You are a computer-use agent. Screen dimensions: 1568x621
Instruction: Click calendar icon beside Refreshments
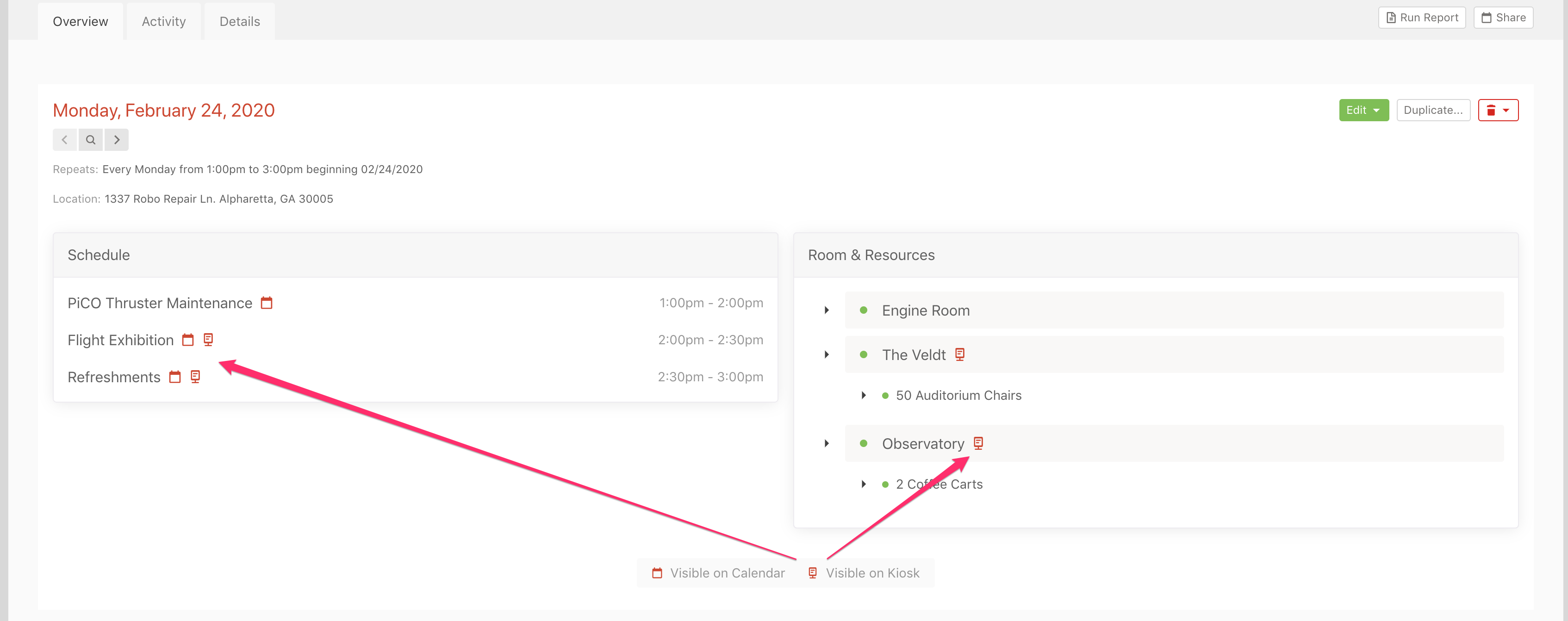(x=175, y=377)
